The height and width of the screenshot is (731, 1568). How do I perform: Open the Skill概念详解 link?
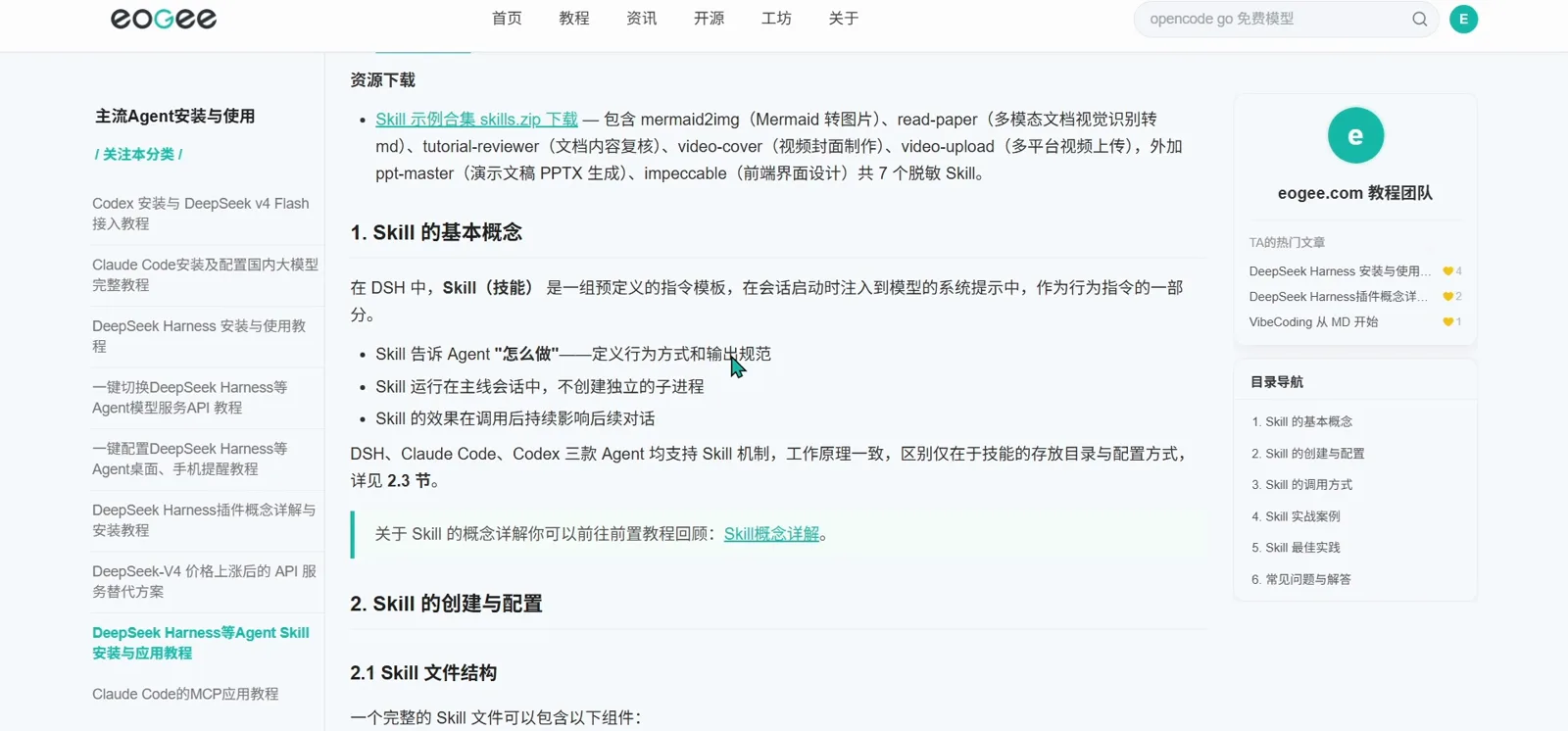pos(771,534)
